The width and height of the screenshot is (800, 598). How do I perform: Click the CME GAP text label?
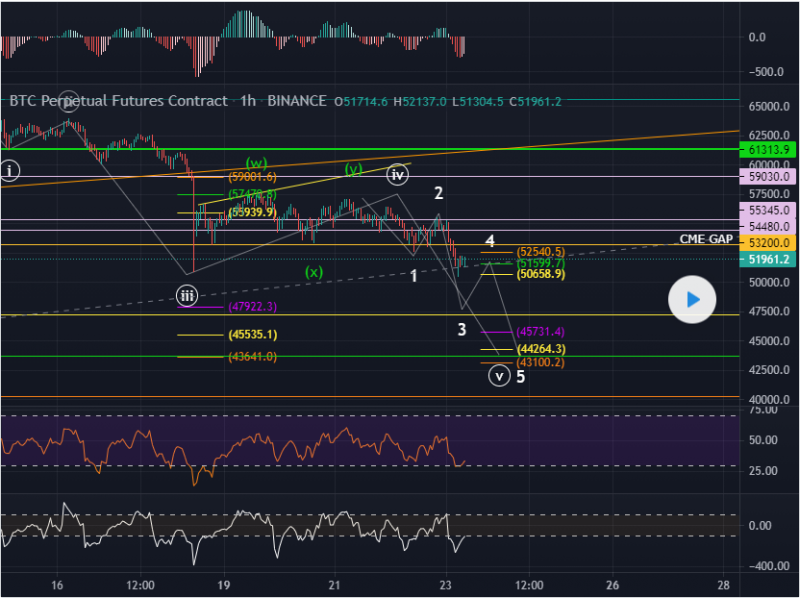(x=707, y=238)
